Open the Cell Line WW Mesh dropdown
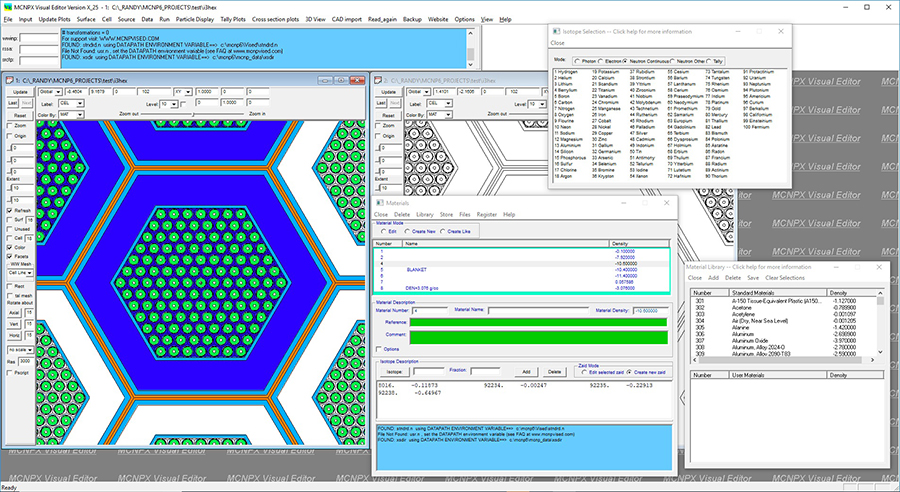The height and width of the screenshot is (492, 900). pyautogui.click(x=29, y=273)
